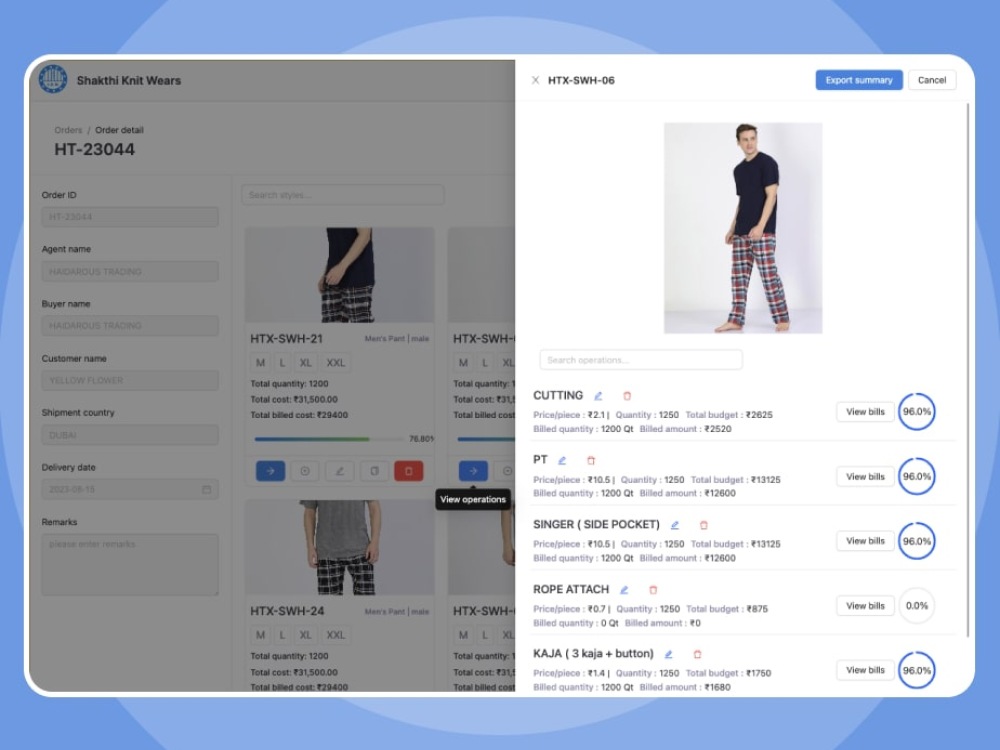Image resolution: width=1000 pixels, height=750 pixels.
Task: View operations arrow for HTX-SWH-21
Action: [270, 471]
